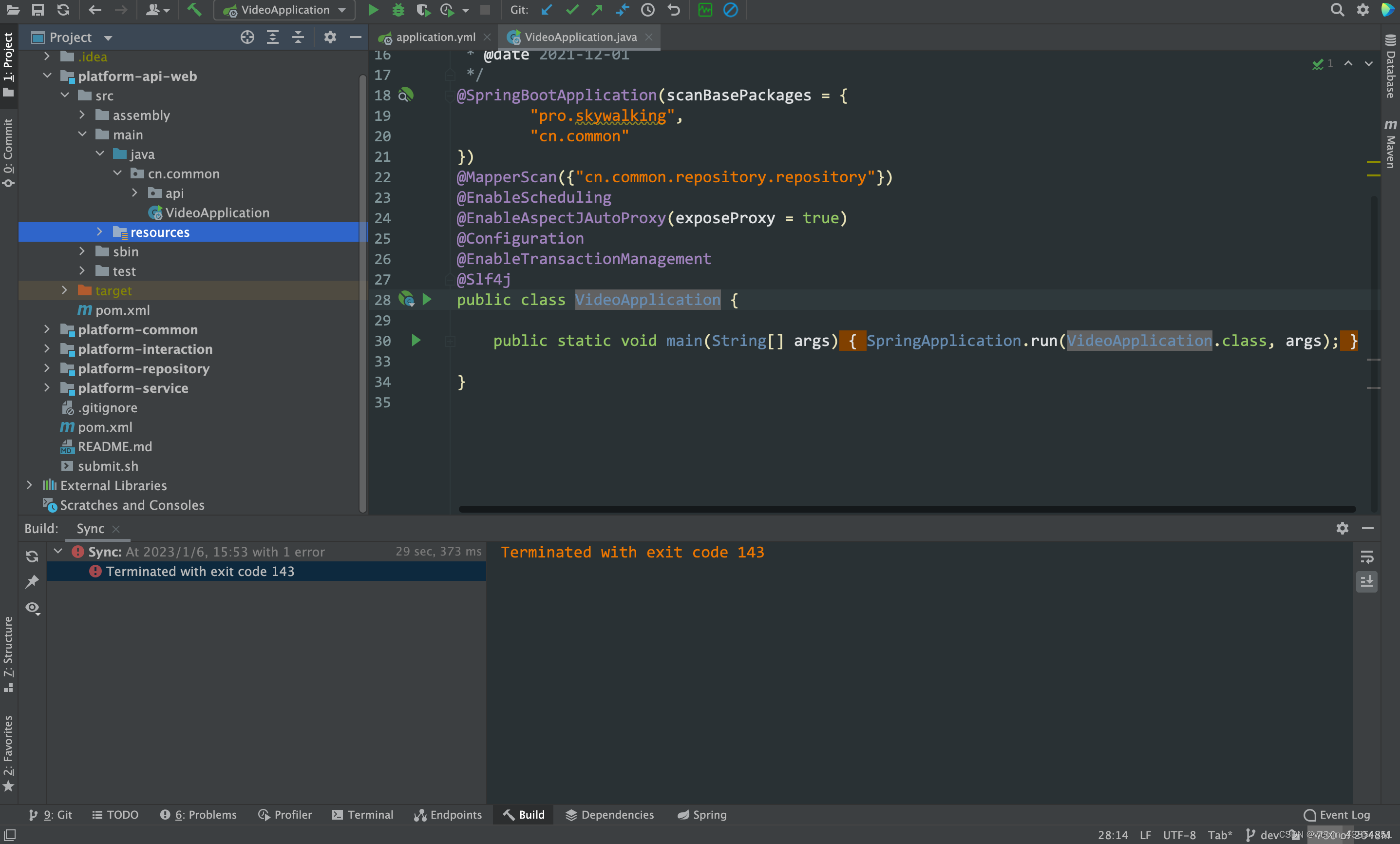
Task: Click the run gutter arrow beside main method
Action: pyautogui.click(x=416, y=341)
